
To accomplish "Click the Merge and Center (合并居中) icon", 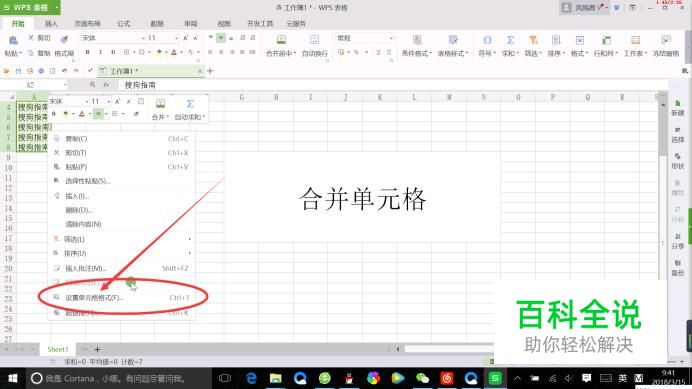I will [281, 40].
